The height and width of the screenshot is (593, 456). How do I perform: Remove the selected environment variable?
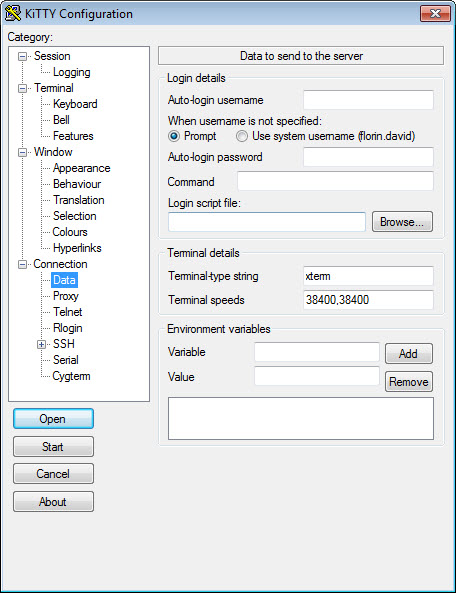coord(409,382)
